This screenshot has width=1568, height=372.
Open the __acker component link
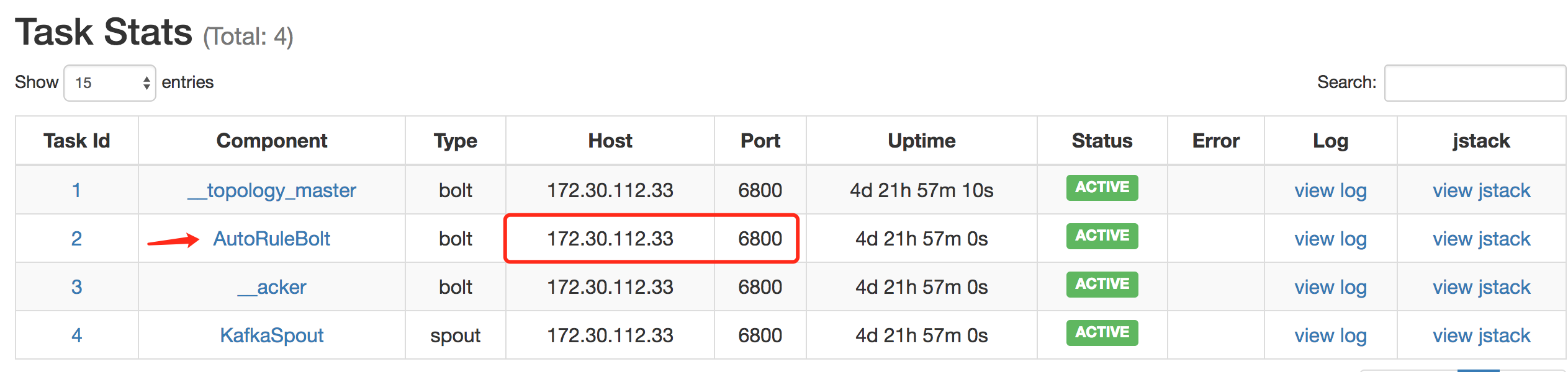(x=272, y=287)
